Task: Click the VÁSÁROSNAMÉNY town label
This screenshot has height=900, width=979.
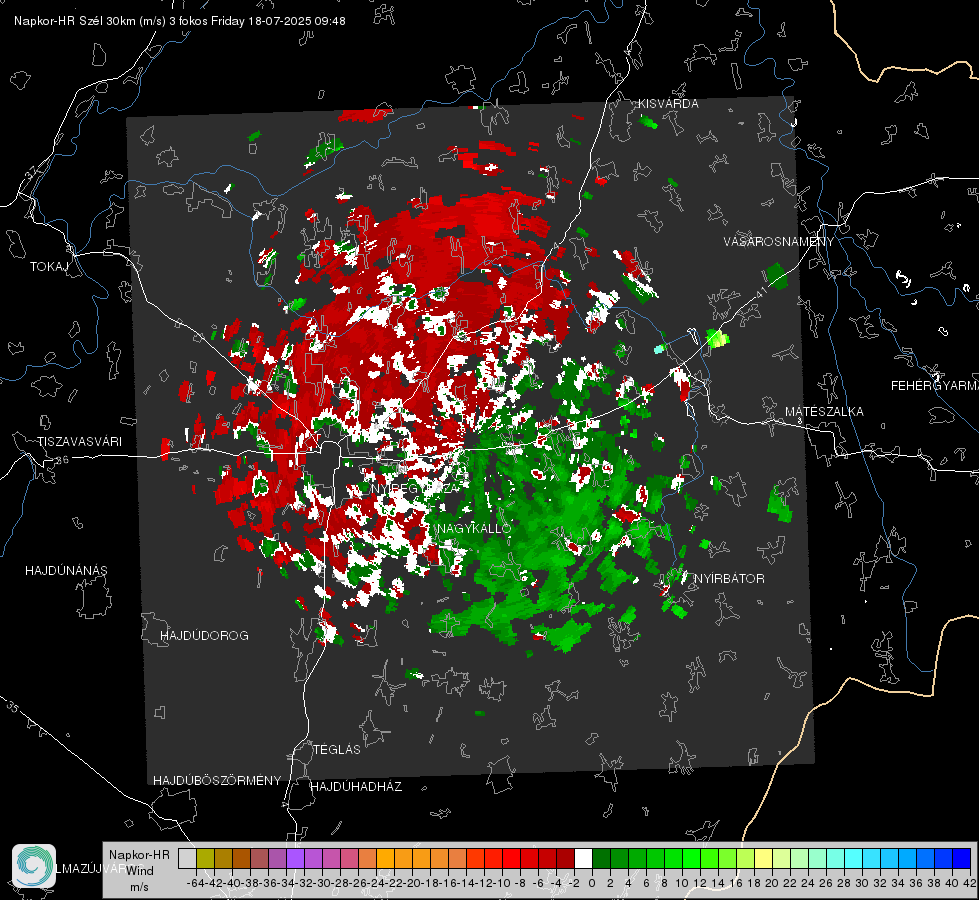Action: pos(779,242)
